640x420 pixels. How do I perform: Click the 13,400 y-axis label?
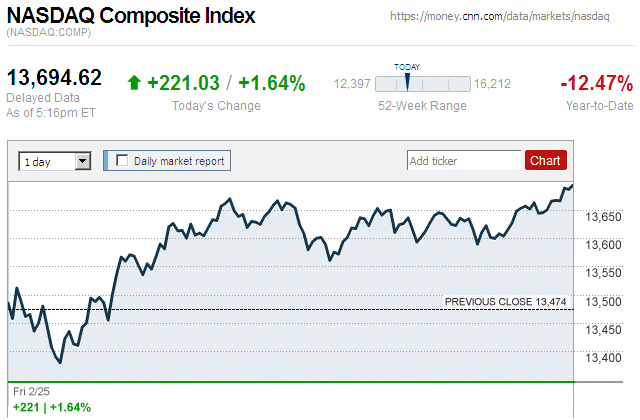pos(604,359)
